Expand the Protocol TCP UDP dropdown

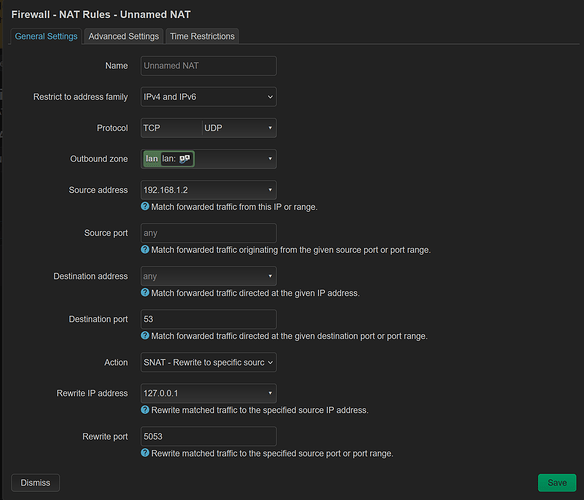click(x=209, y=128)
